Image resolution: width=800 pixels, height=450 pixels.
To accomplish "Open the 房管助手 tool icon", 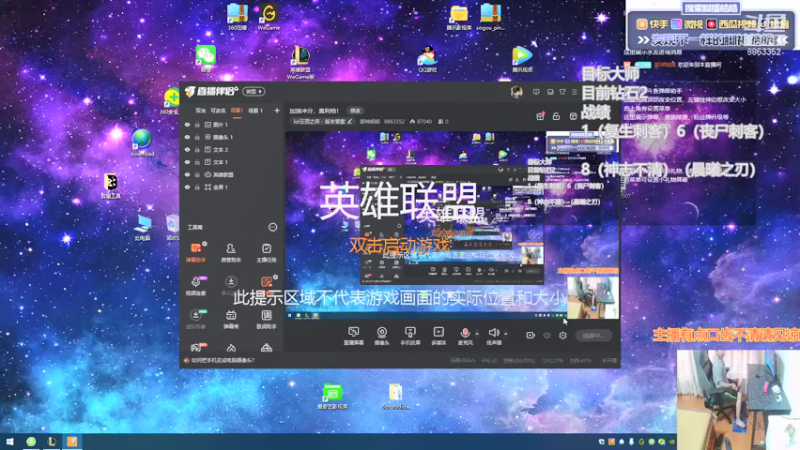I will click(x=231, y=252).
